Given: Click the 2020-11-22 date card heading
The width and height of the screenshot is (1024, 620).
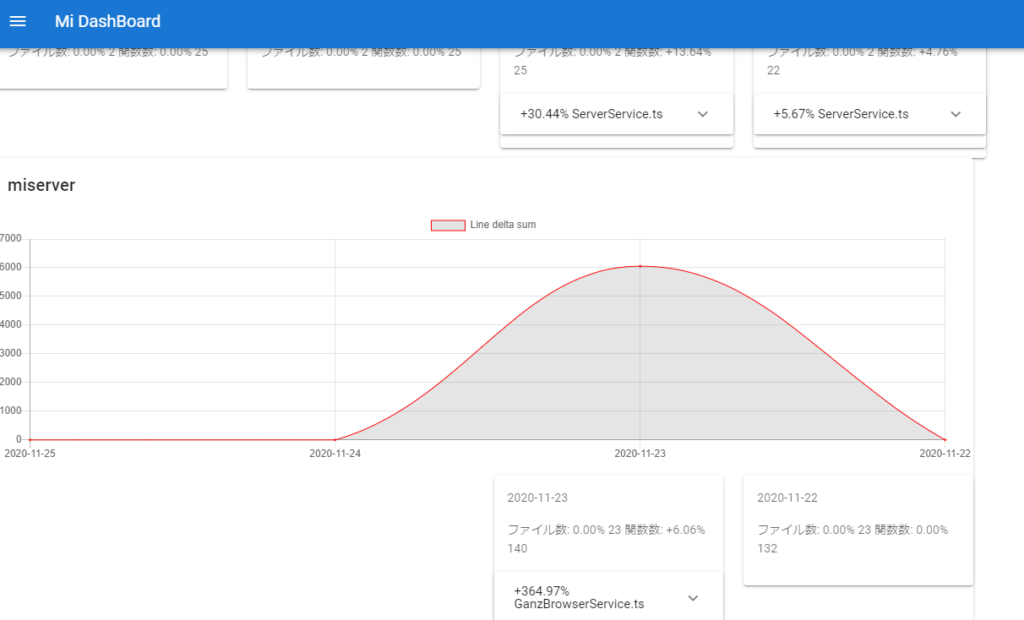Looking at the screenshot, I should [787, 498].
